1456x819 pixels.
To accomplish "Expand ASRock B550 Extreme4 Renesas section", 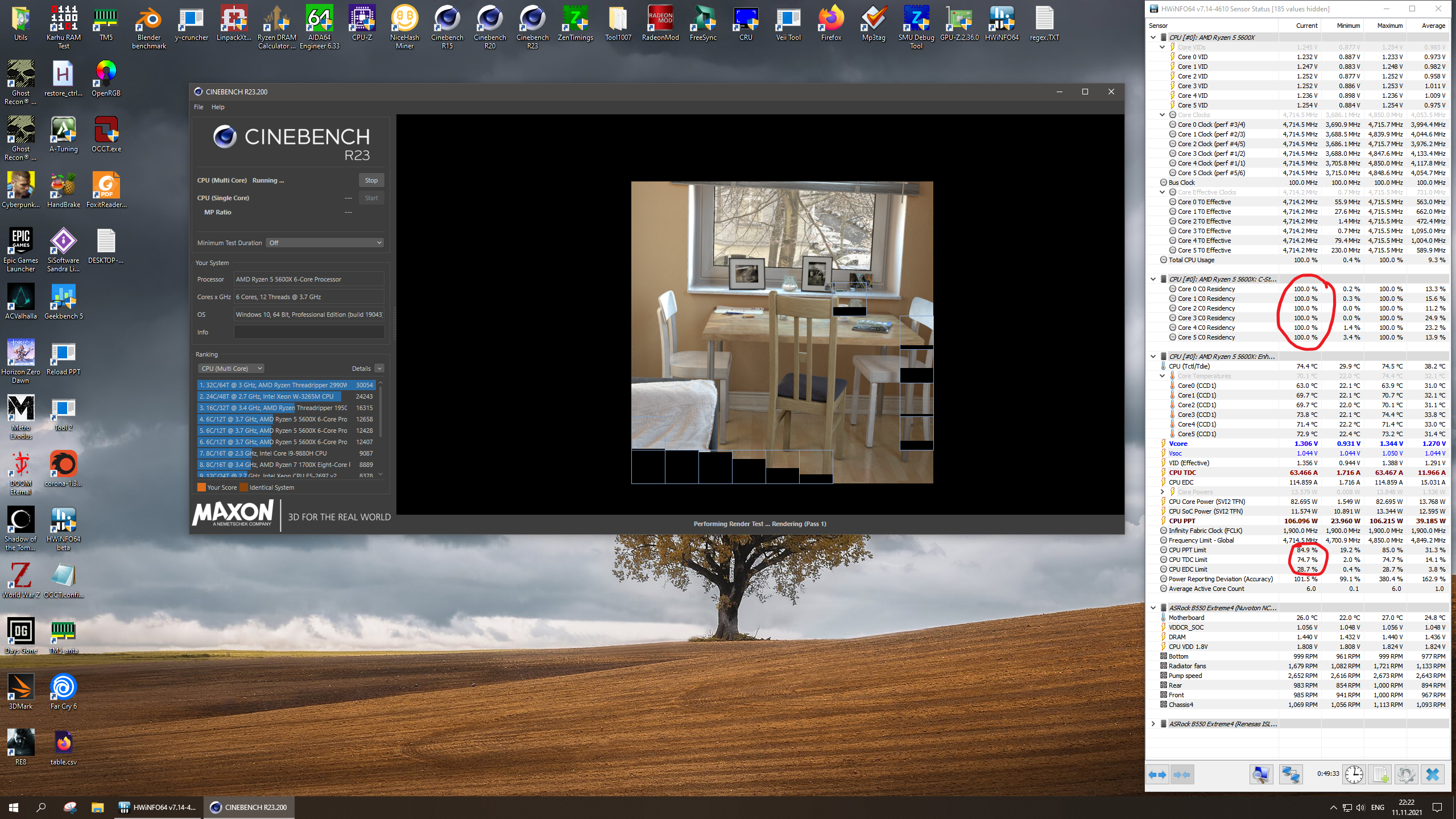I will coord(1153,724).
